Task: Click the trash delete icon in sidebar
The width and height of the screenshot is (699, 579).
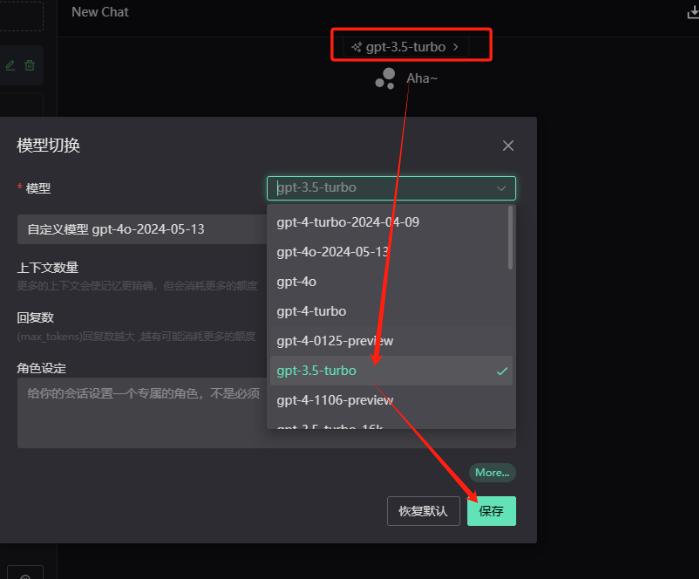Action: click(x=29, y=65)
